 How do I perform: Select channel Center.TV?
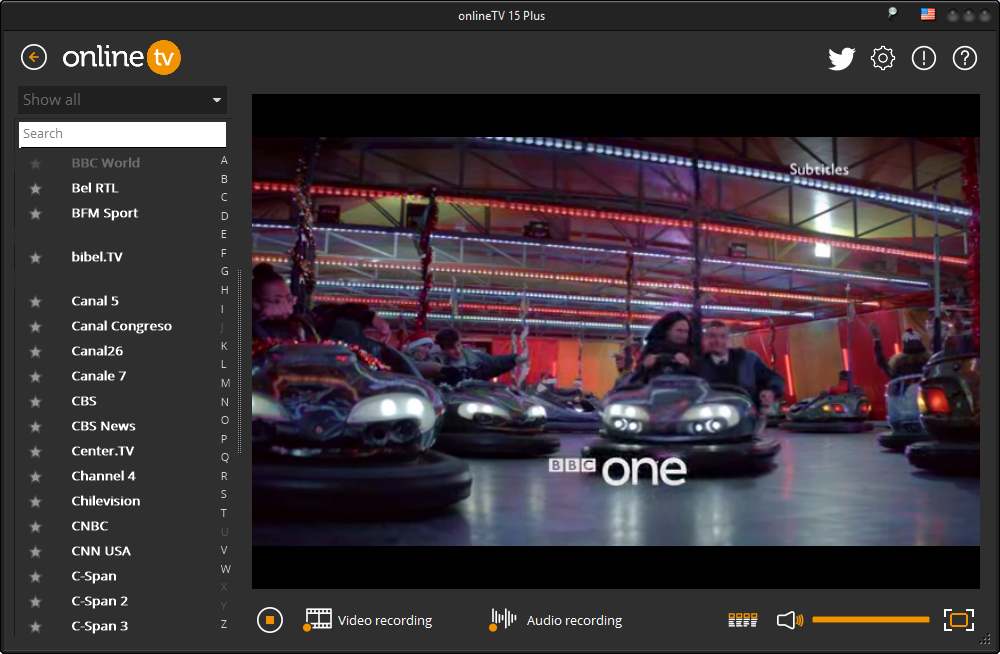pyautogui.click(x=103, y=450)
